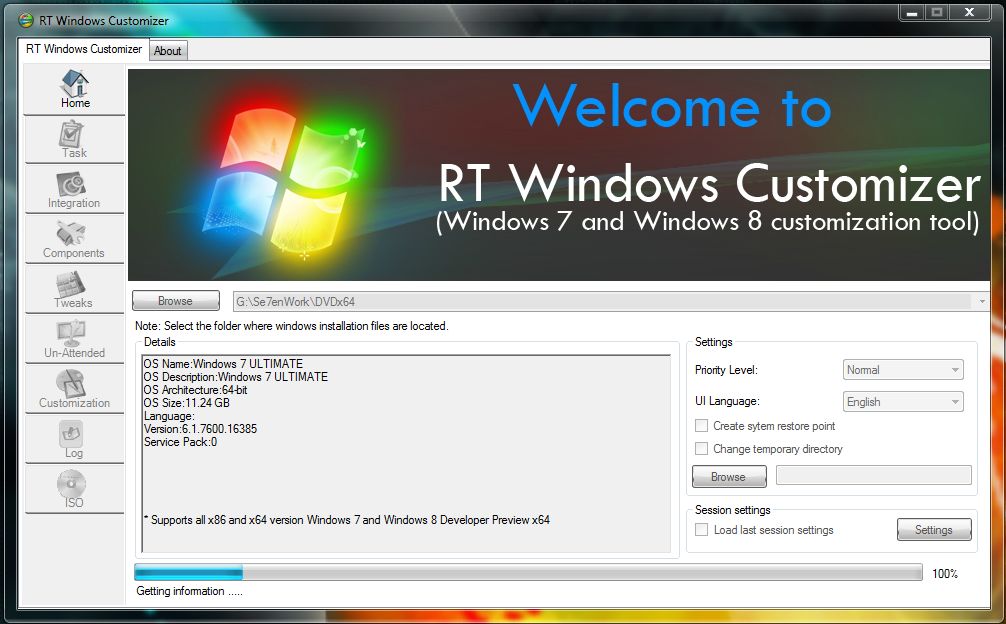This screenshot has height=624, width=1006.
Task: Click the 'OS Description:Windows 7 ULTIMATE' line
Action: [235, 377]
